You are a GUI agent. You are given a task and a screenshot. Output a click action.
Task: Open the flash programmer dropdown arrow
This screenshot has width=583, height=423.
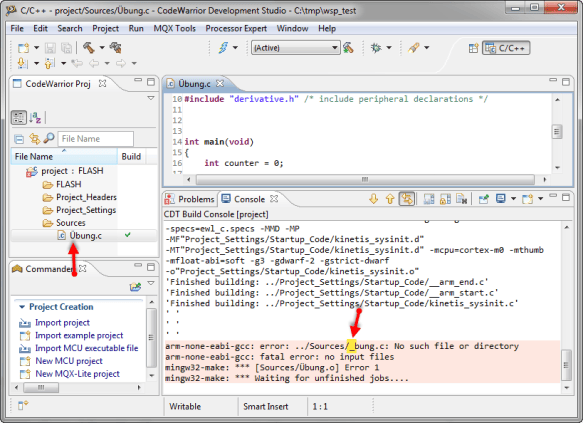point(235,48)
